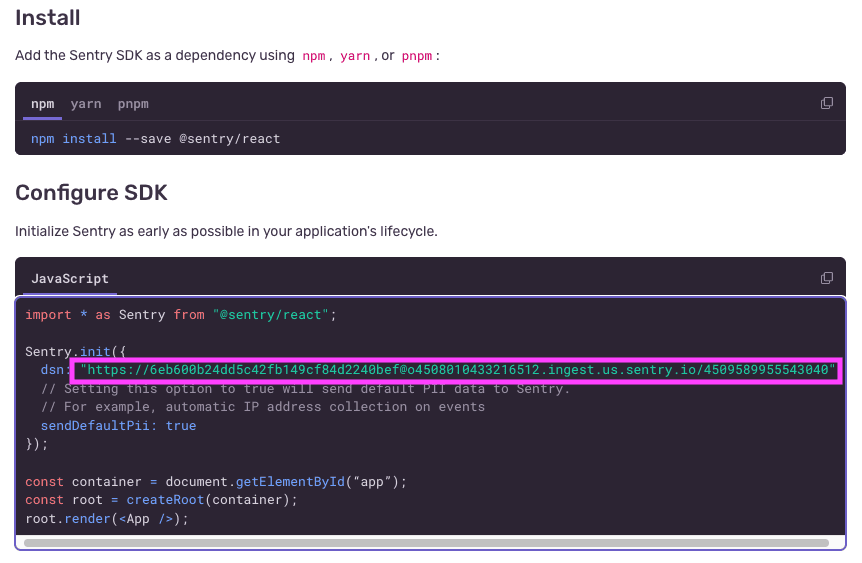Select the JavaScript tab

70,279
